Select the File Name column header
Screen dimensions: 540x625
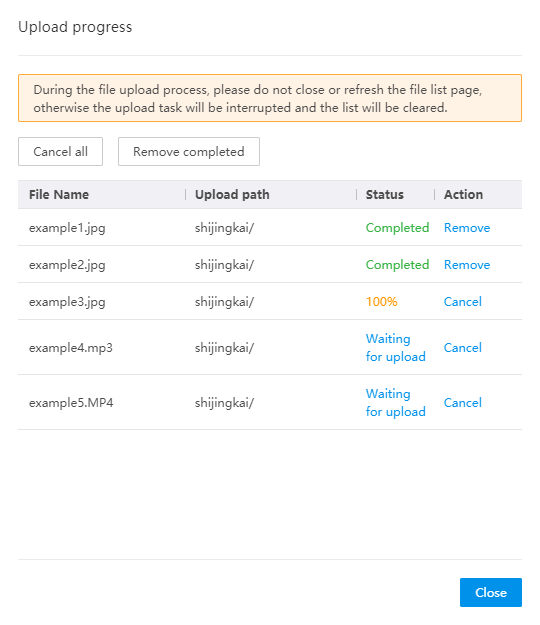[59, 195]
